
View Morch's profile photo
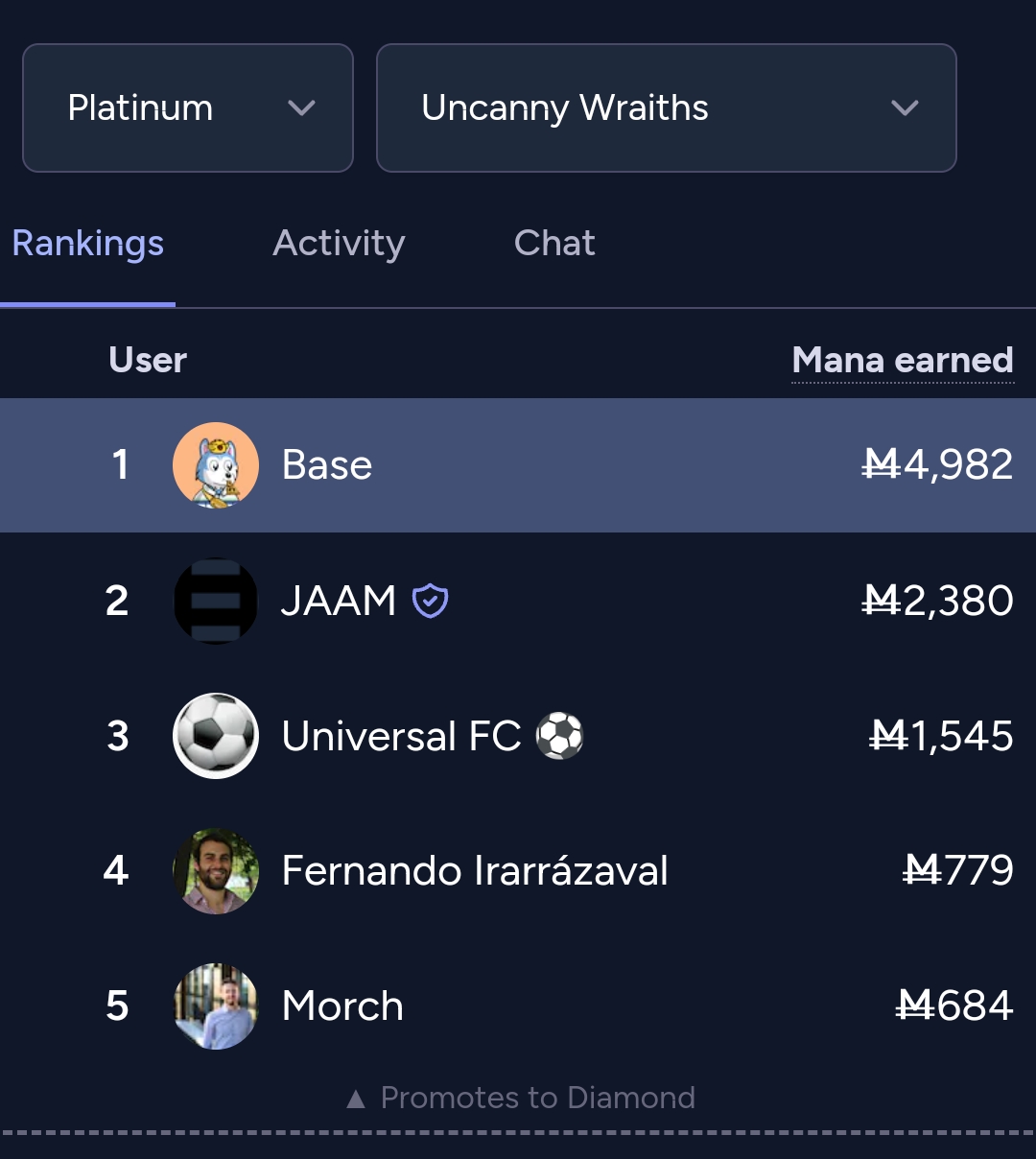point(216,1006)
